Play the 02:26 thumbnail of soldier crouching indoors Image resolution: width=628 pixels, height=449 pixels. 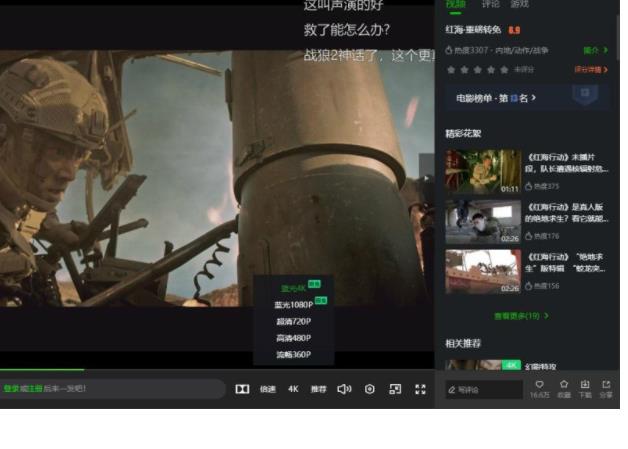pos(483,221)
